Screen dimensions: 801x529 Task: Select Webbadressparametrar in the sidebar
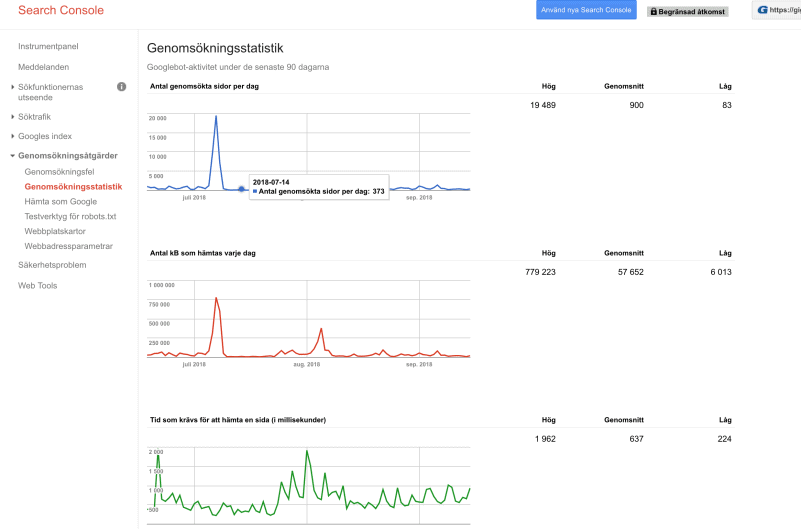pos(68,246)
